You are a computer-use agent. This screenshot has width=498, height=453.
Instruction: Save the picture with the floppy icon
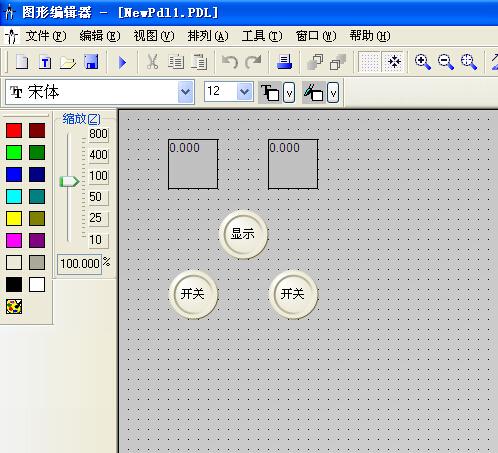91,62
